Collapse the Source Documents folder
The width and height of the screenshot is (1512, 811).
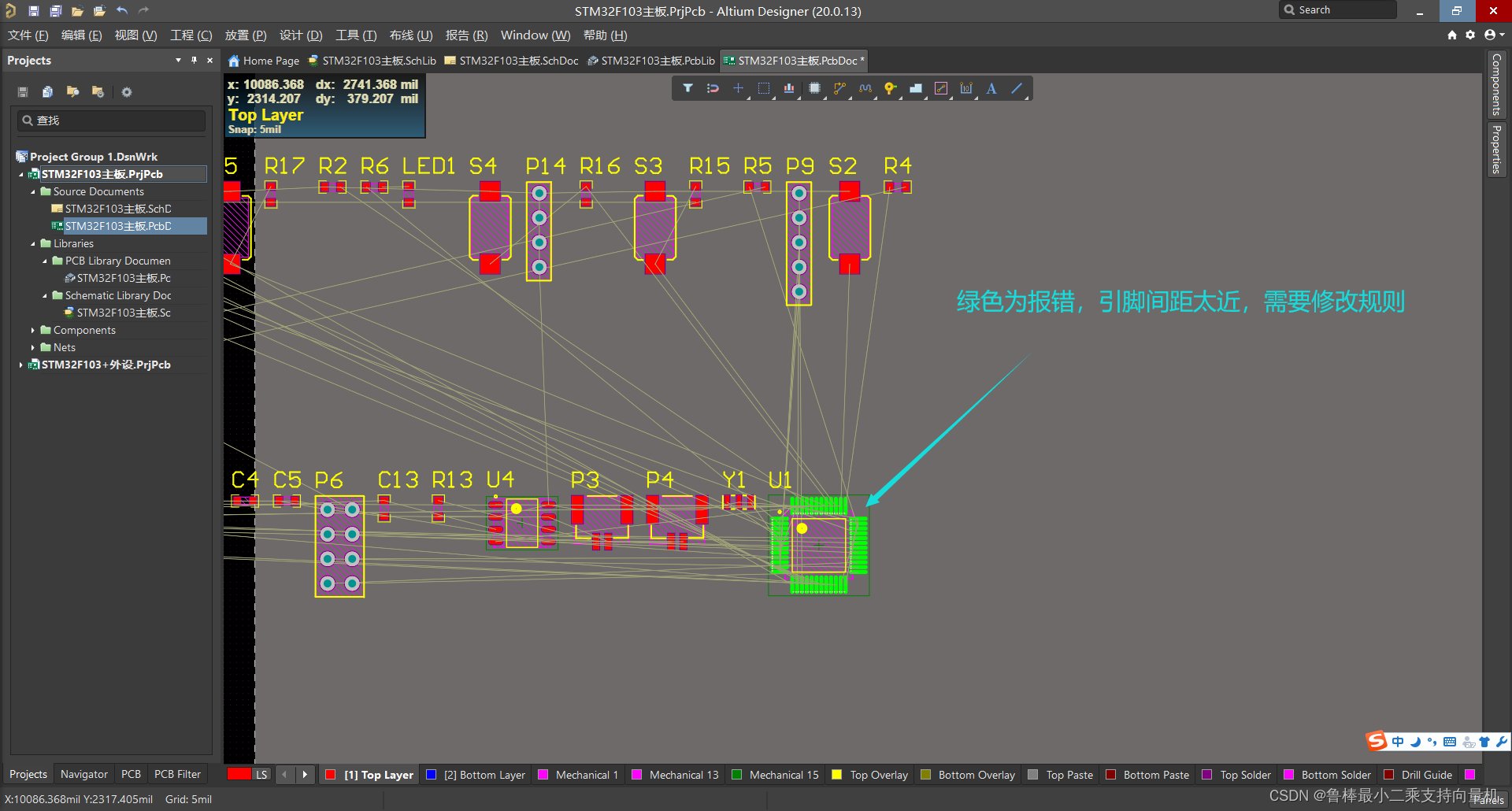tap(33, 191)
